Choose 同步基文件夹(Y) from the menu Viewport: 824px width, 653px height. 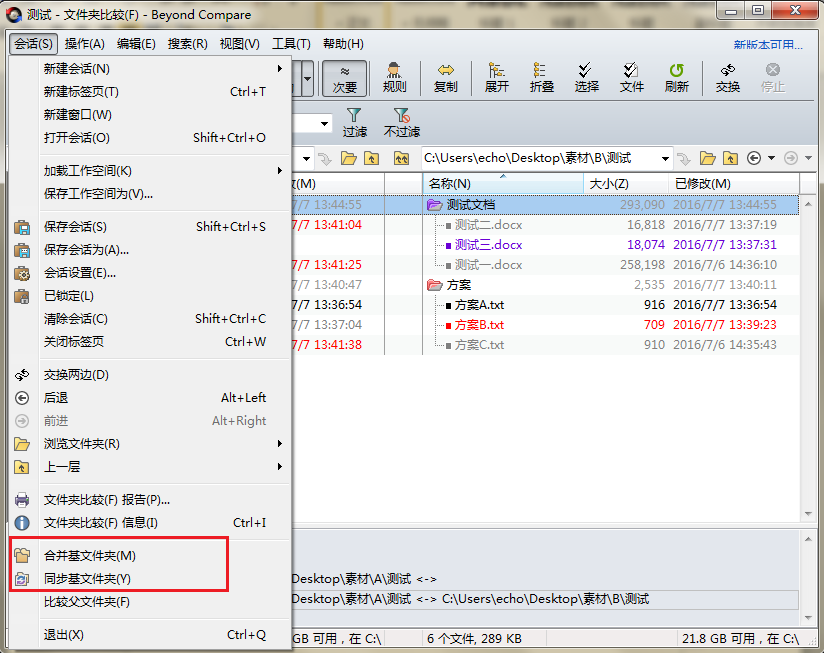click(x=88, y=579)
